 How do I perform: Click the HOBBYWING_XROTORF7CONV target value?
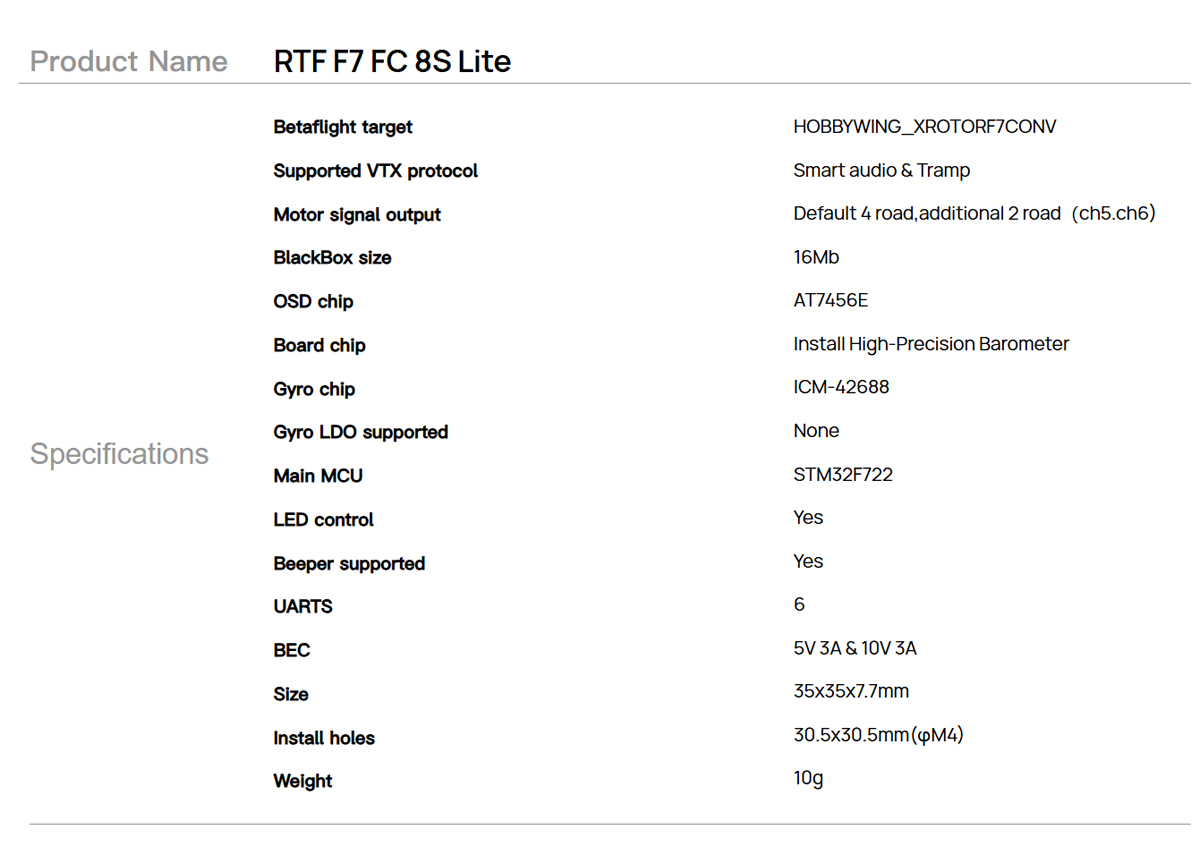coord(924,127)
